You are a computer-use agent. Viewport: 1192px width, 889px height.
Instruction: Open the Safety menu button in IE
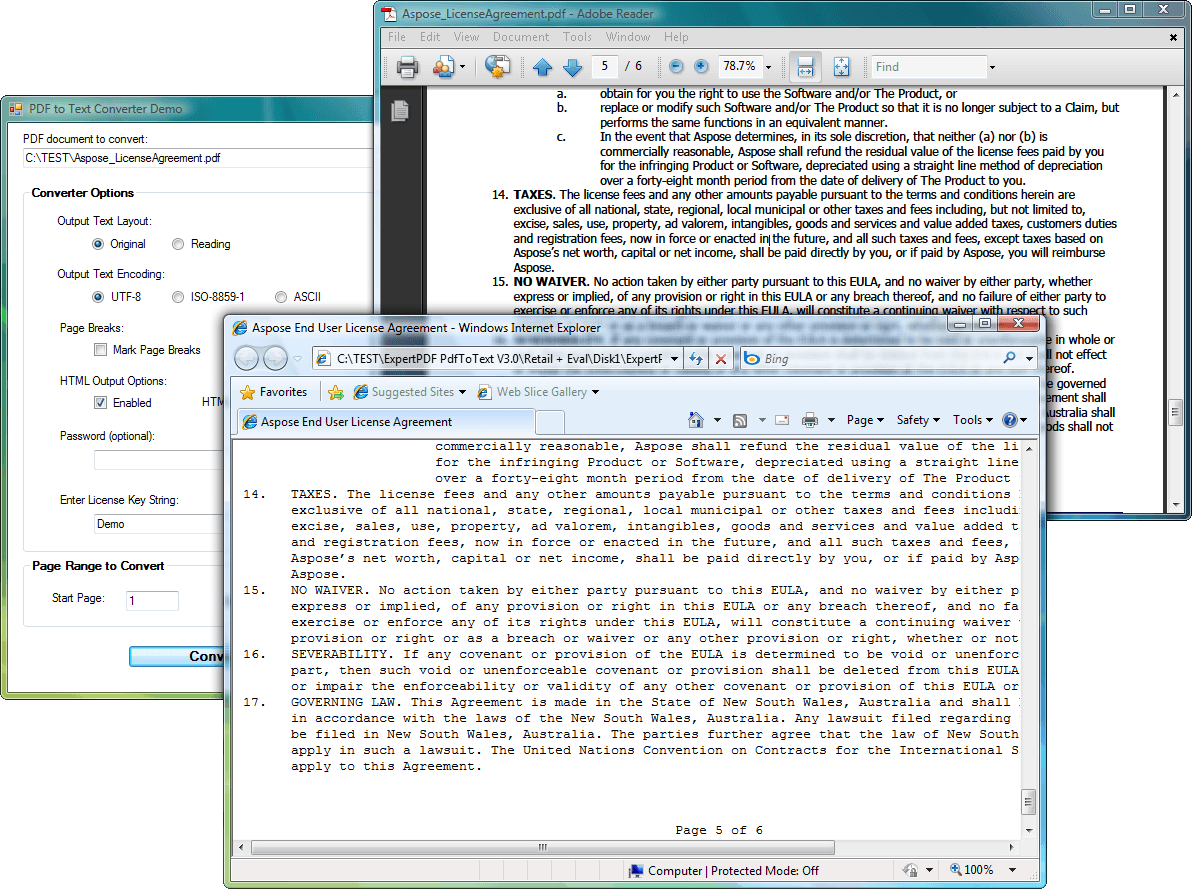coord(918,420)
